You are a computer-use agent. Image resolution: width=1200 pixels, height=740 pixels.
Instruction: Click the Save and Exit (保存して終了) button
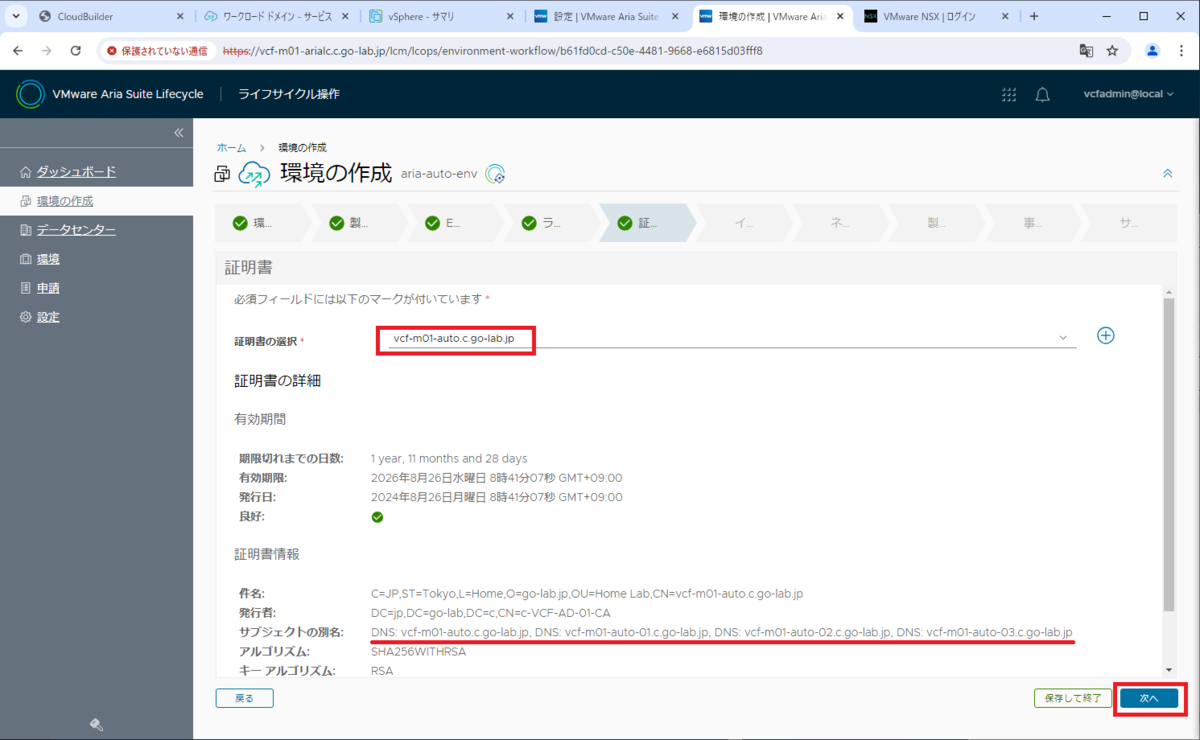click(x=1072, y=698)
